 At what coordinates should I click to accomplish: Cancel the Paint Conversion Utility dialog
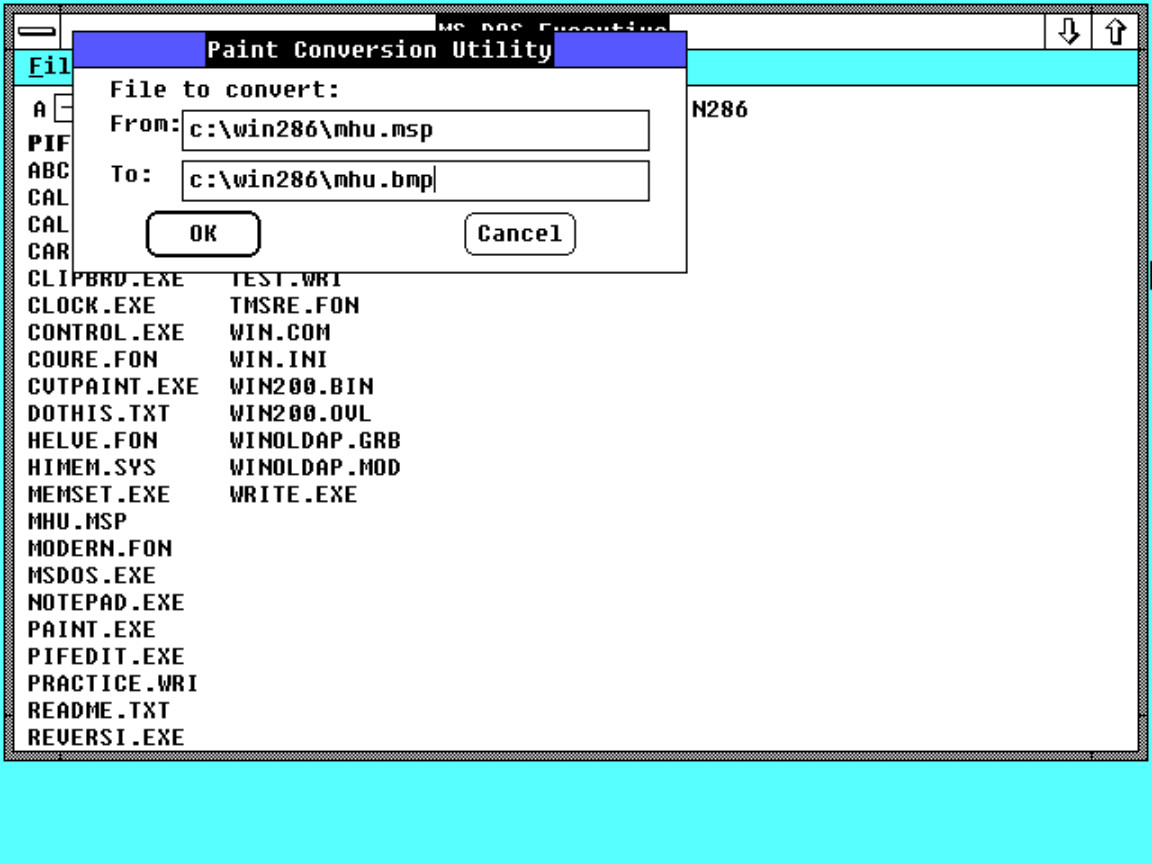tap(519, 234)
